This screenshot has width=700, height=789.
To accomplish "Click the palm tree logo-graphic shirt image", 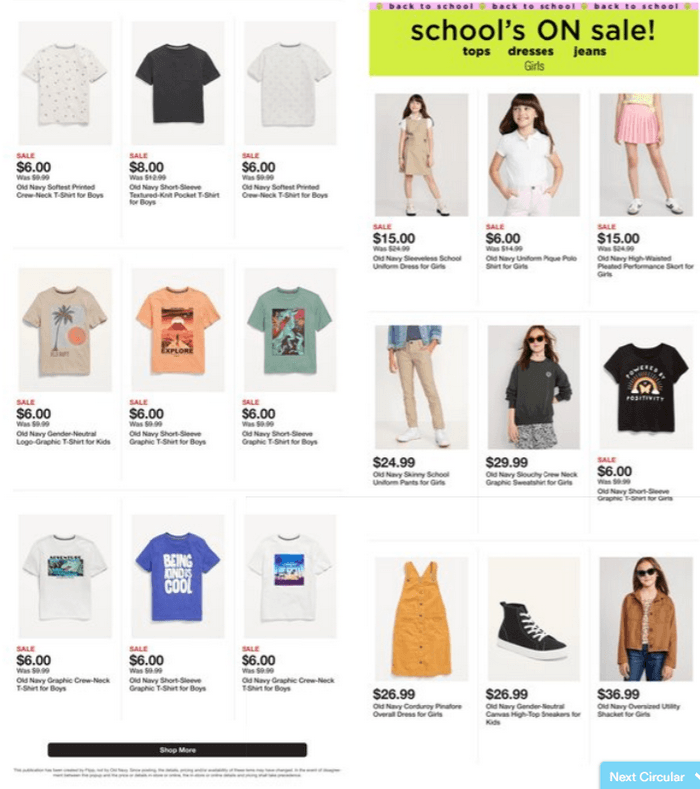I will [x=65, y=330].
